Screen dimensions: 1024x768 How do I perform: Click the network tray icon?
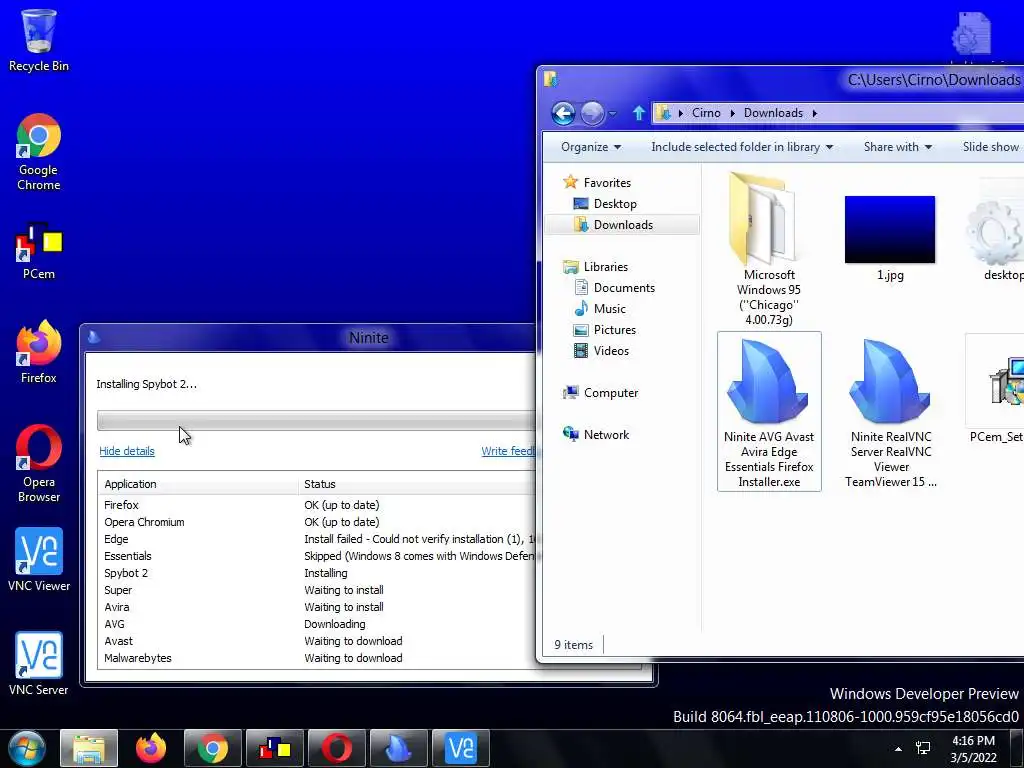923,749
